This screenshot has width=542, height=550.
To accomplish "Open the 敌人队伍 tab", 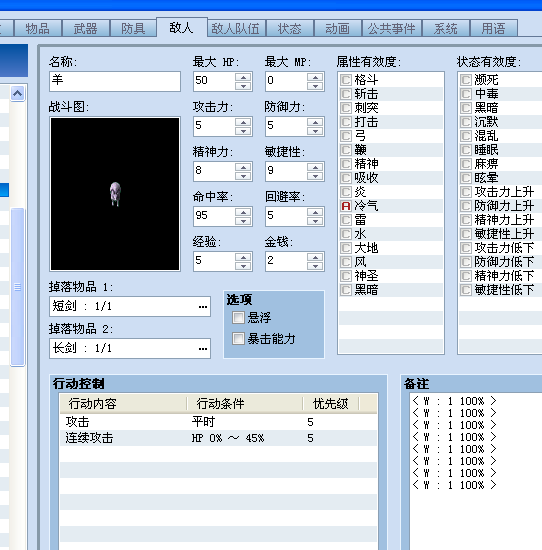I will coord(236,28).
